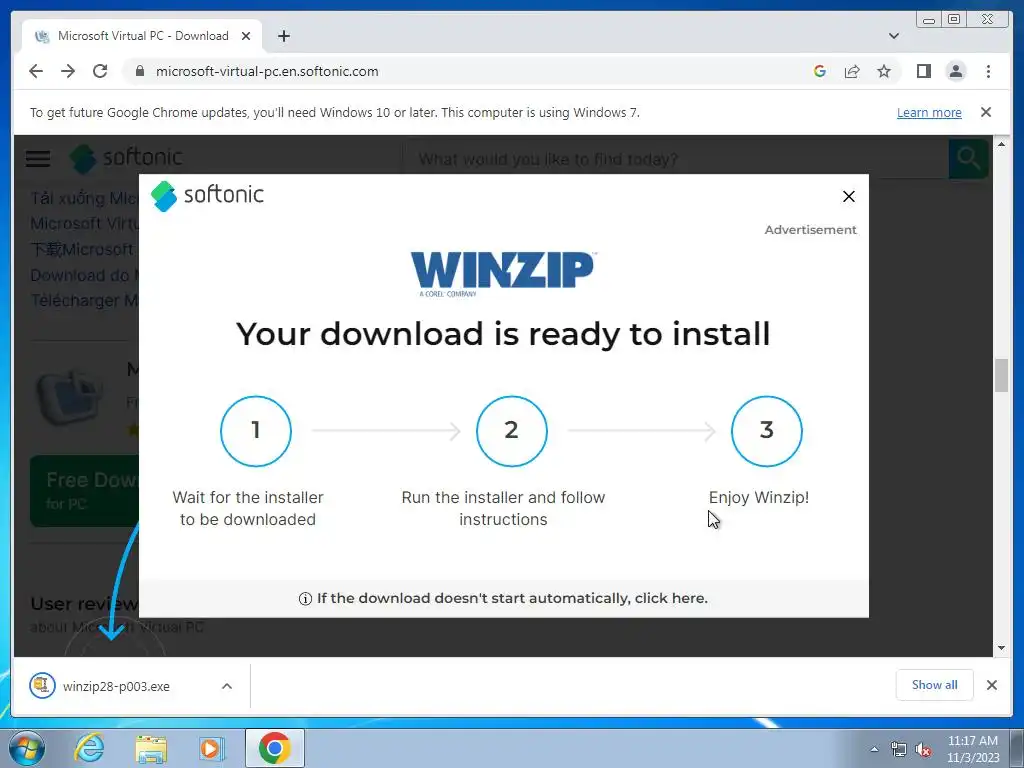Click the 'Advertisement' label
Viewport: 1024px width, 768px height.
pos(810,230)
